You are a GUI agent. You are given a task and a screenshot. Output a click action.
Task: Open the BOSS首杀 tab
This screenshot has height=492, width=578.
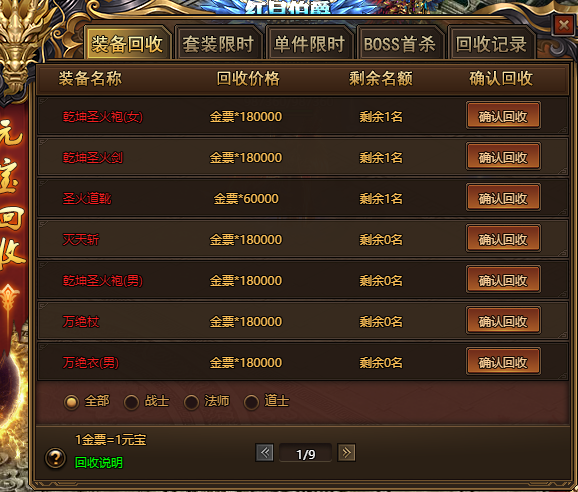click(x=400, y=43)
